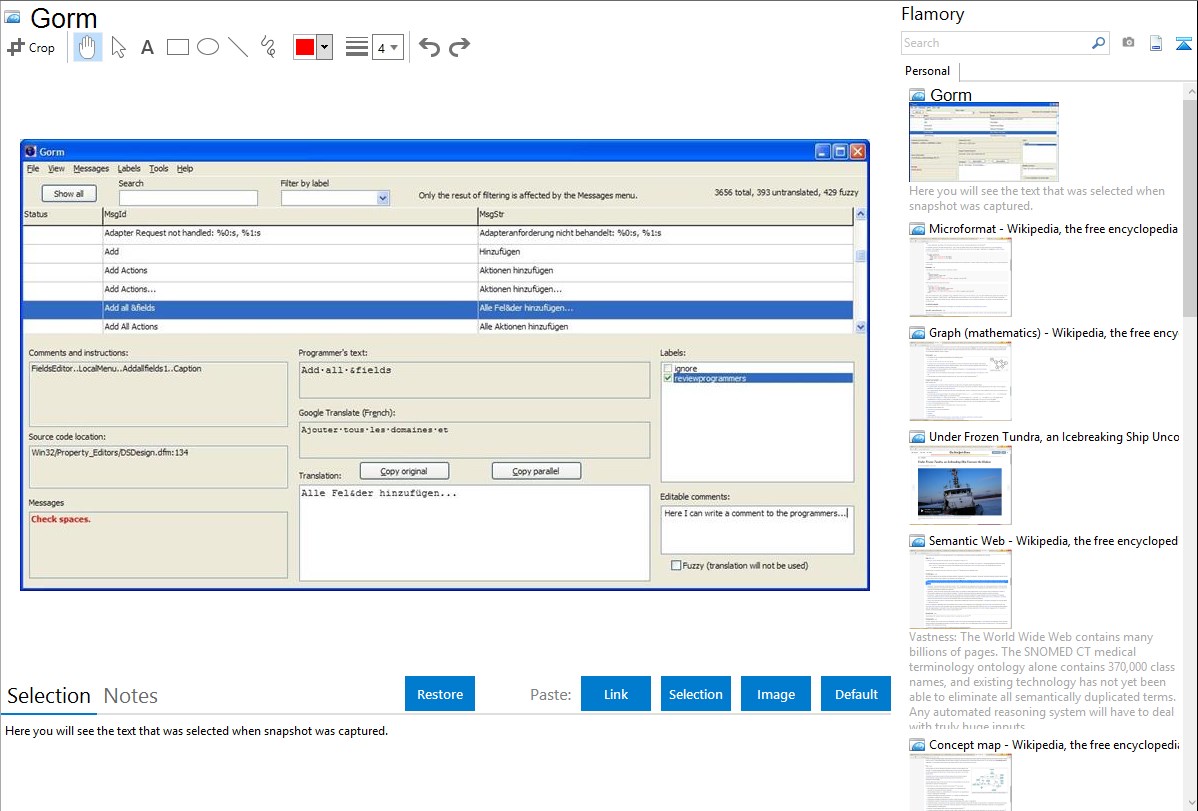Pick the ellipse shape tool
Image resolution: width=1198 pixels, height=811 pixels.
(208, 47)
